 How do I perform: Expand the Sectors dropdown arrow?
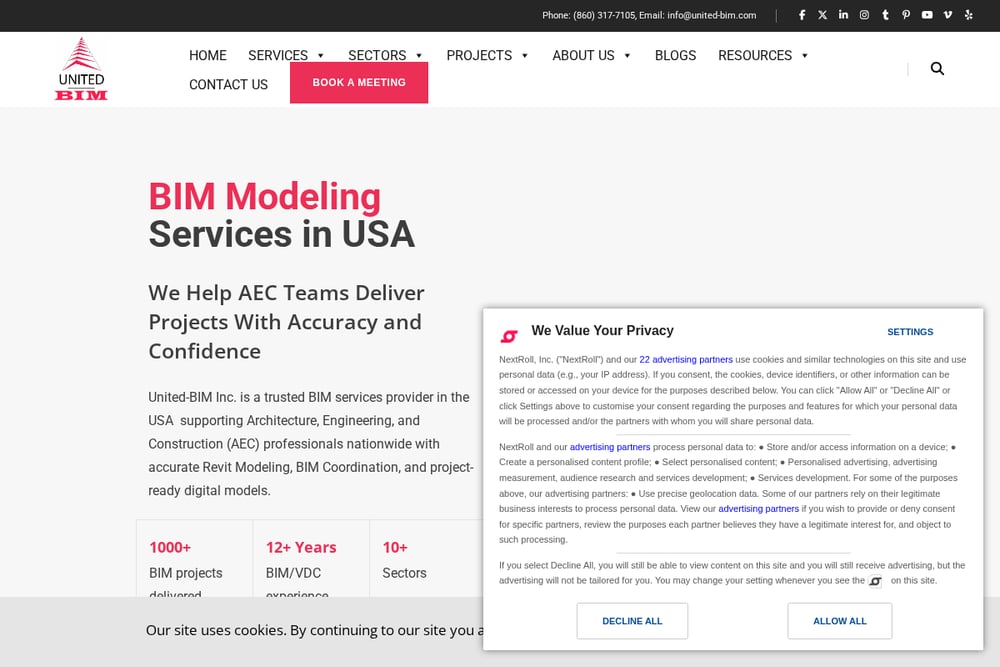419,55
